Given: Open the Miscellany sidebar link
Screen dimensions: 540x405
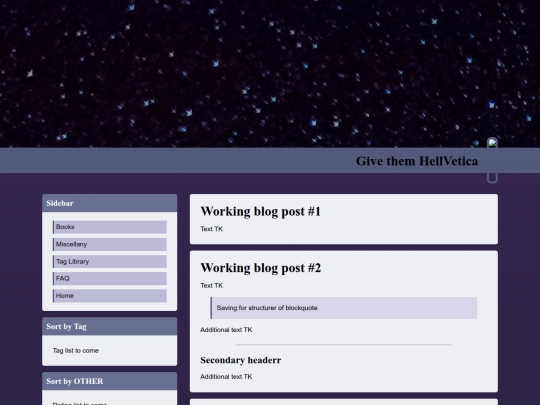Looking at the screenshot, I should 110,245.
